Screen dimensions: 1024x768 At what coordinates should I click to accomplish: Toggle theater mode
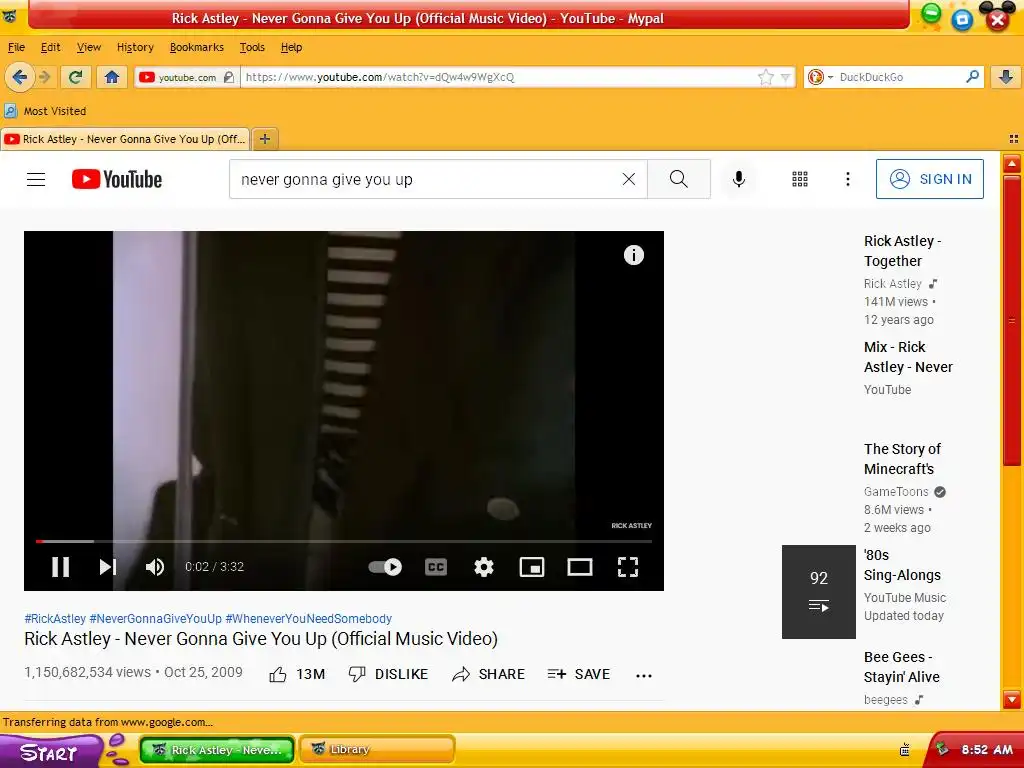tap(579, 567)
